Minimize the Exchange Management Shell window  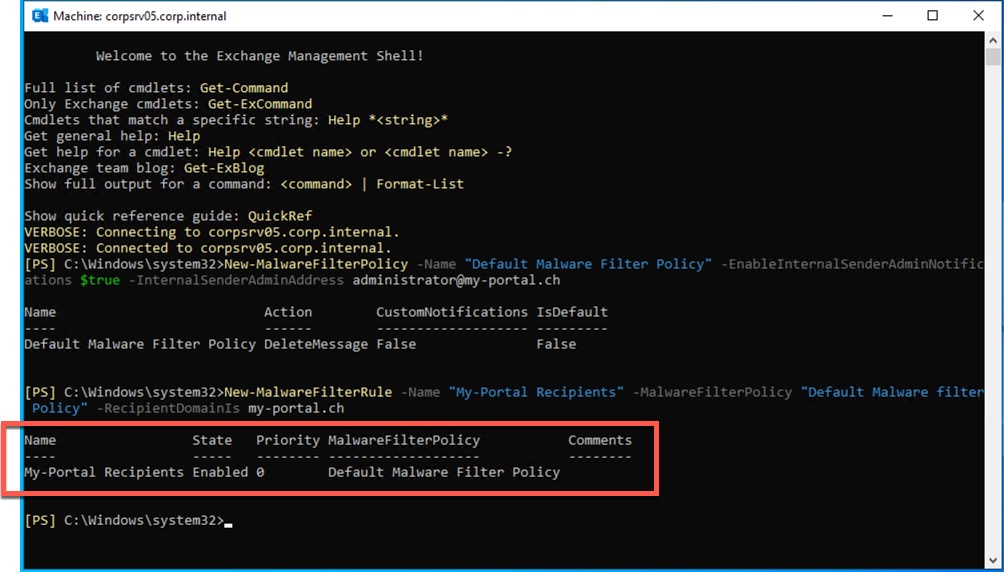click(885, 16)
